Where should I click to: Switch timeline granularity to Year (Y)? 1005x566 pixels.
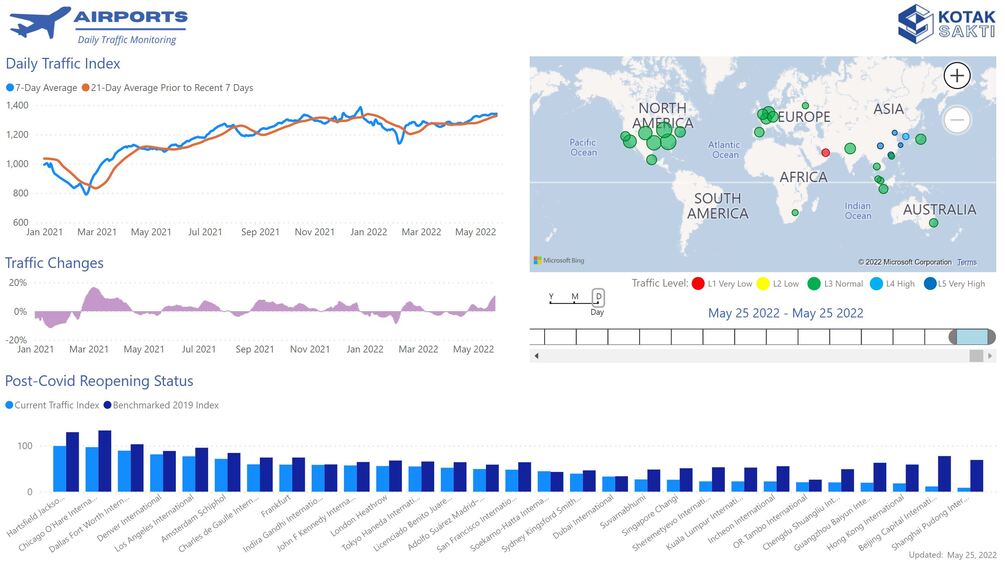click(x=551, y=297)
